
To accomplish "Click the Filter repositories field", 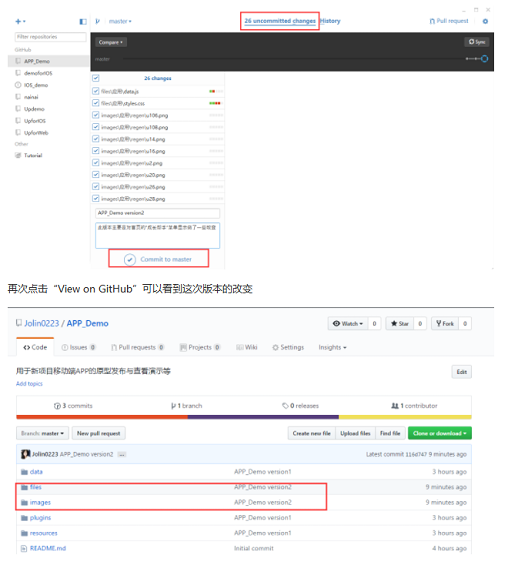I will (x=50, y=37).
